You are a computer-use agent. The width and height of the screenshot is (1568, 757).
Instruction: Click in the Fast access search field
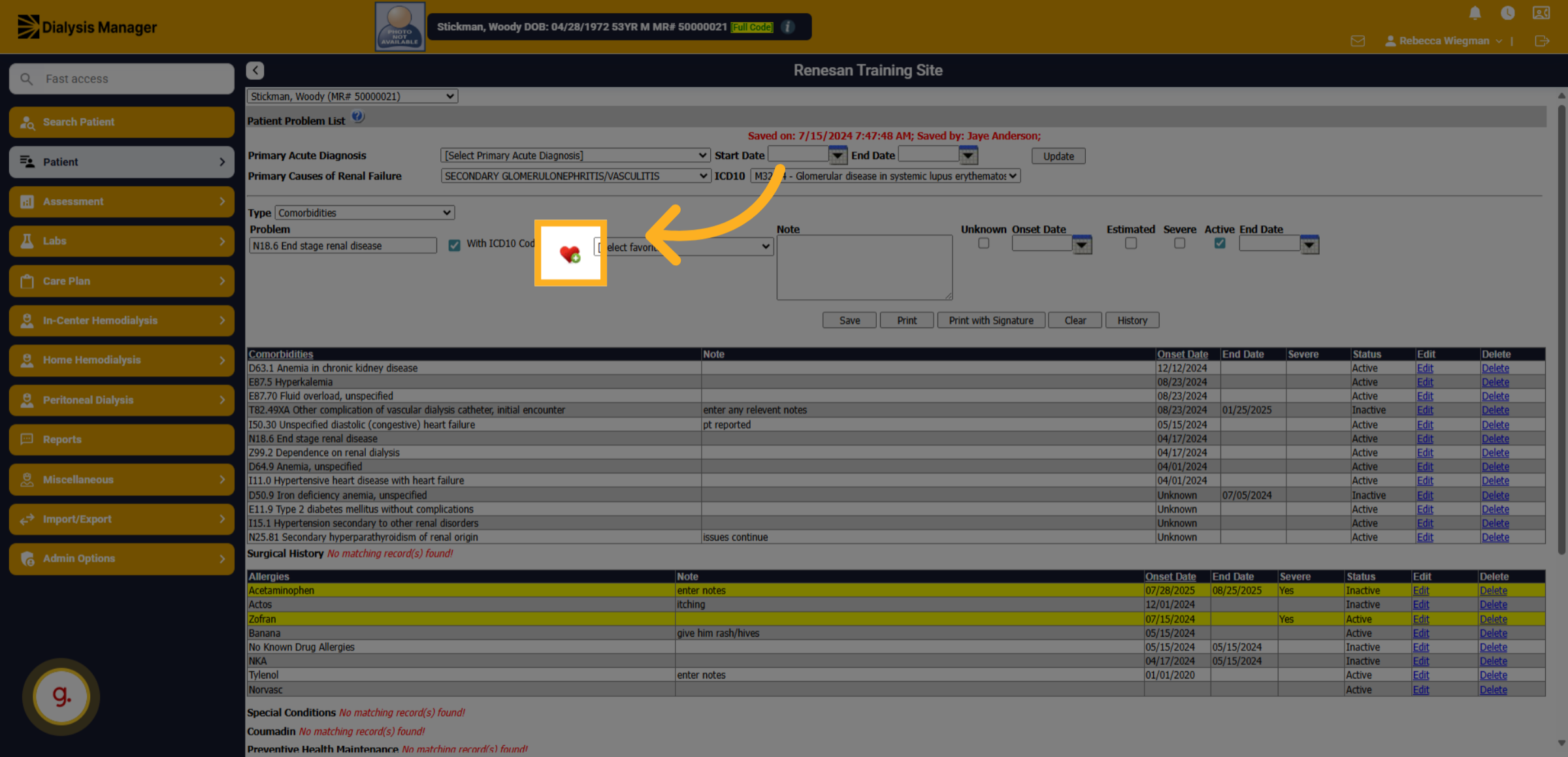[122, 78]
